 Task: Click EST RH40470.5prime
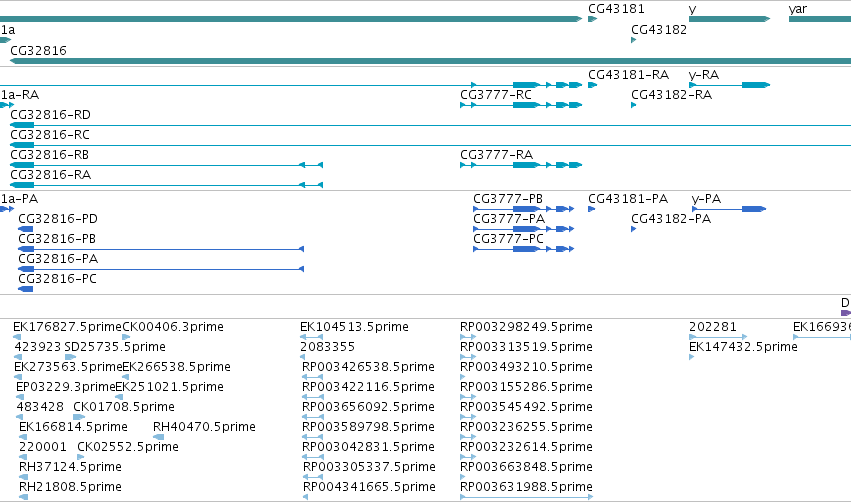(204, 427)
